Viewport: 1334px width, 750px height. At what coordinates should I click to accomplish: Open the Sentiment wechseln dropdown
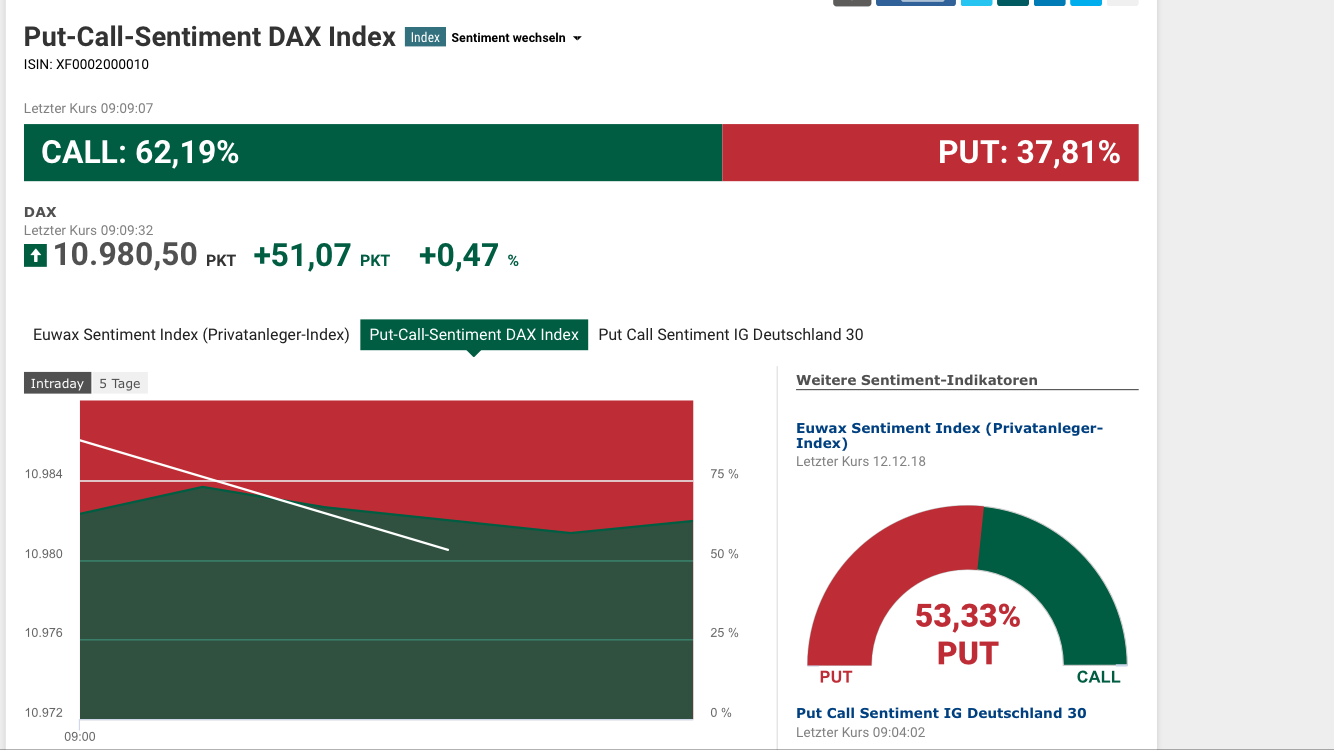point(516,38)
